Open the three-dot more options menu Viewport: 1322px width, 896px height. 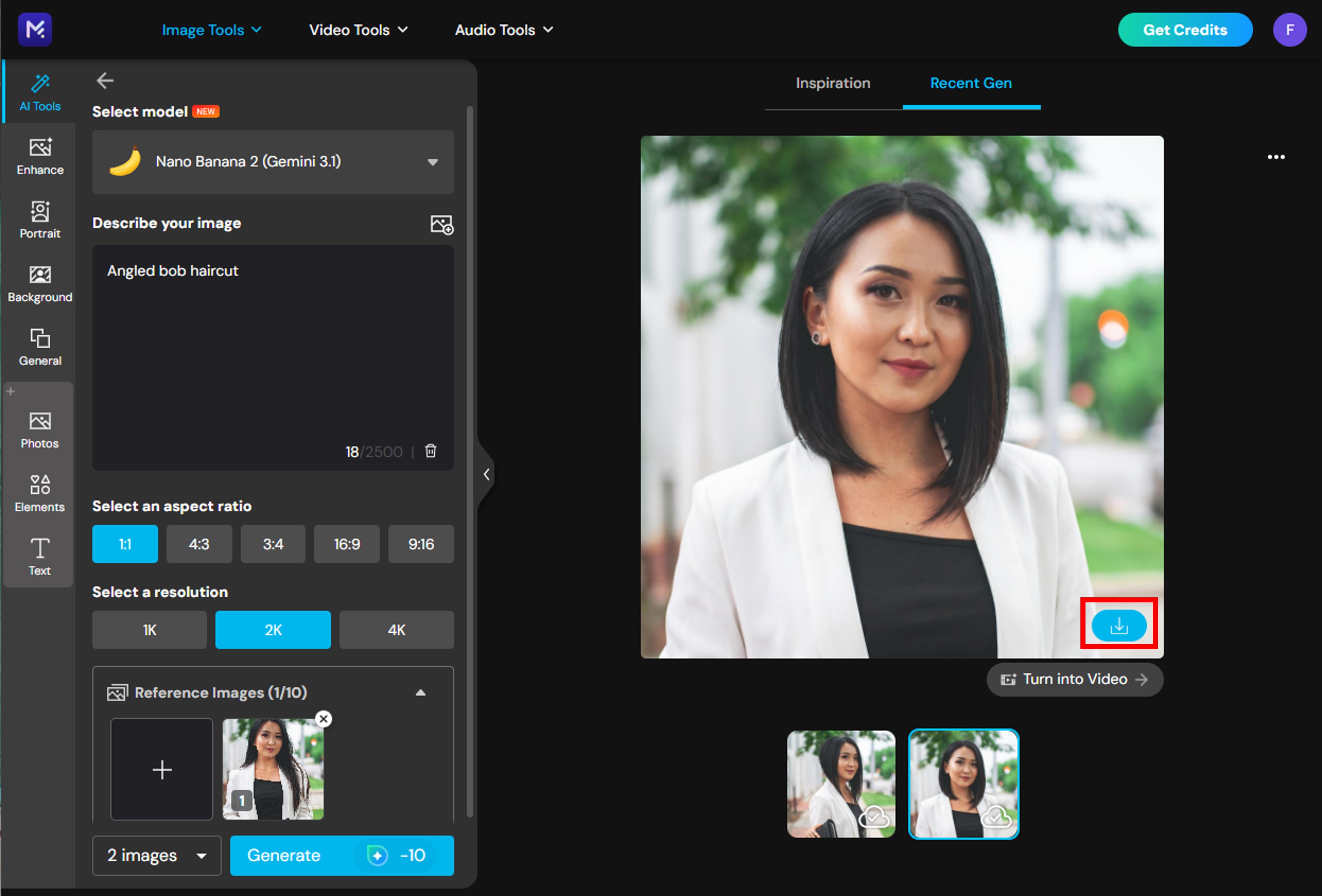[1276, 157]
